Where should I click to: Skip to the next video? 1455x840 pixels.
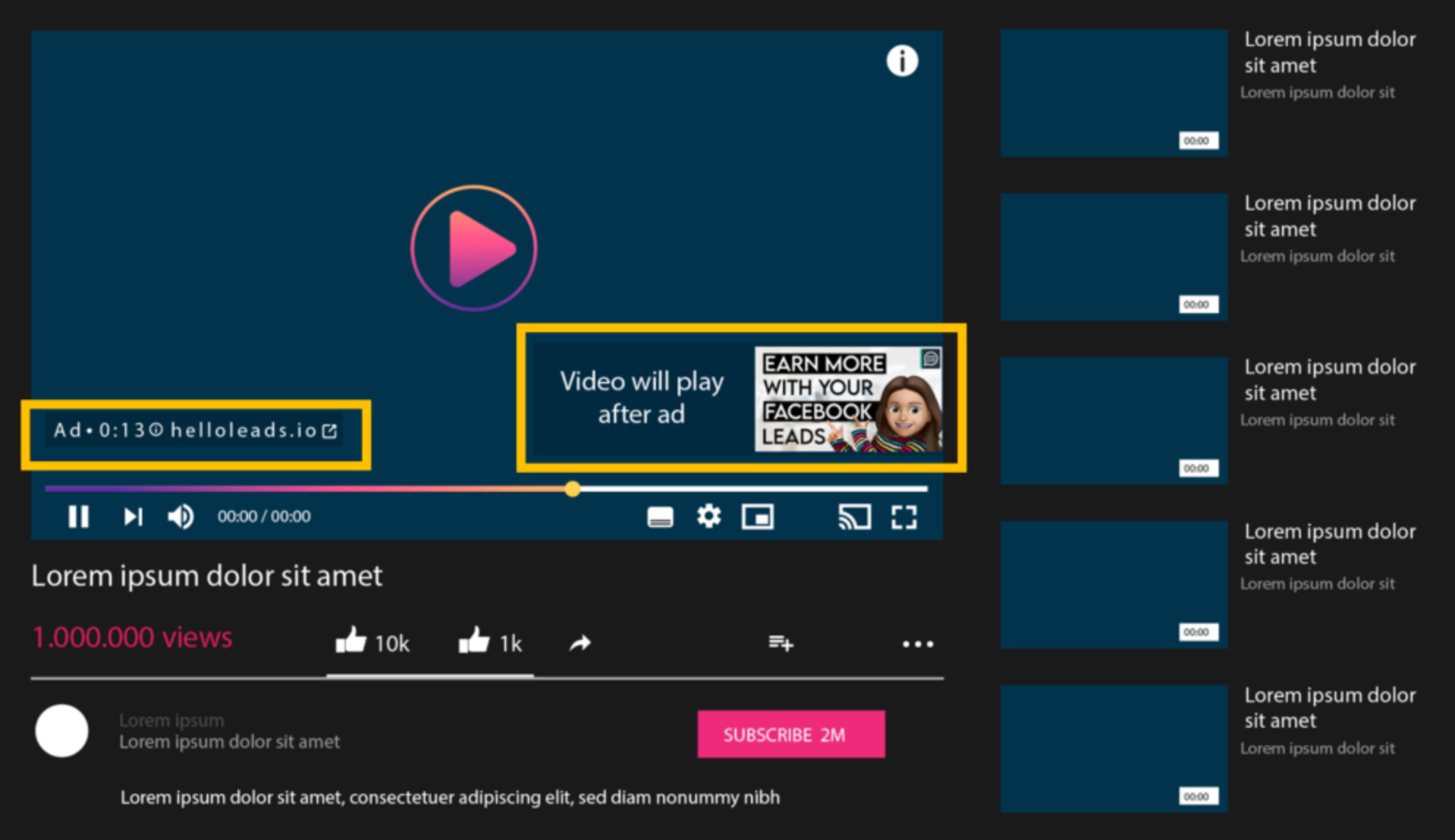132,517
